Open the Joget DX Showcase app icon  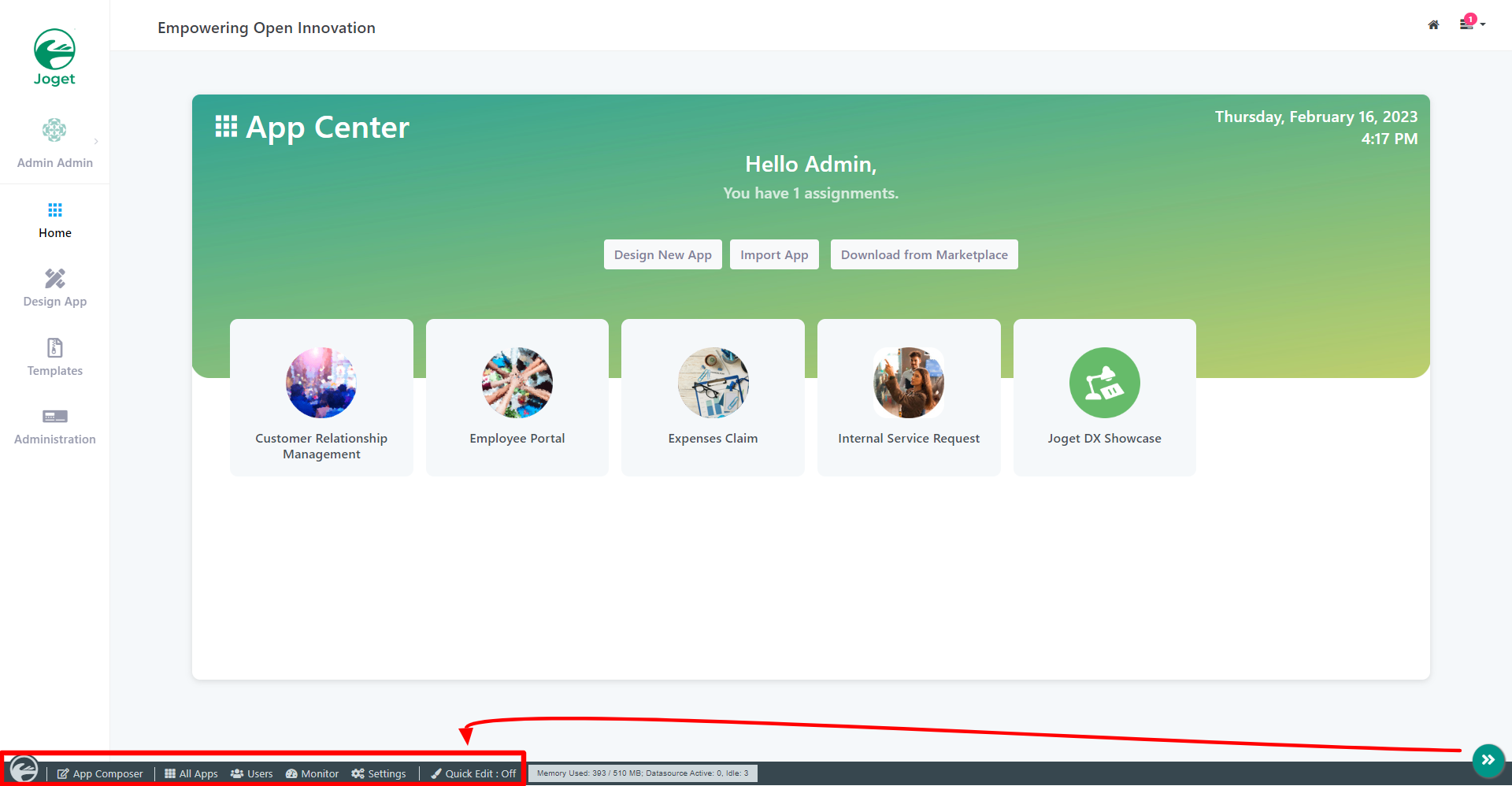coord(1105,383)
